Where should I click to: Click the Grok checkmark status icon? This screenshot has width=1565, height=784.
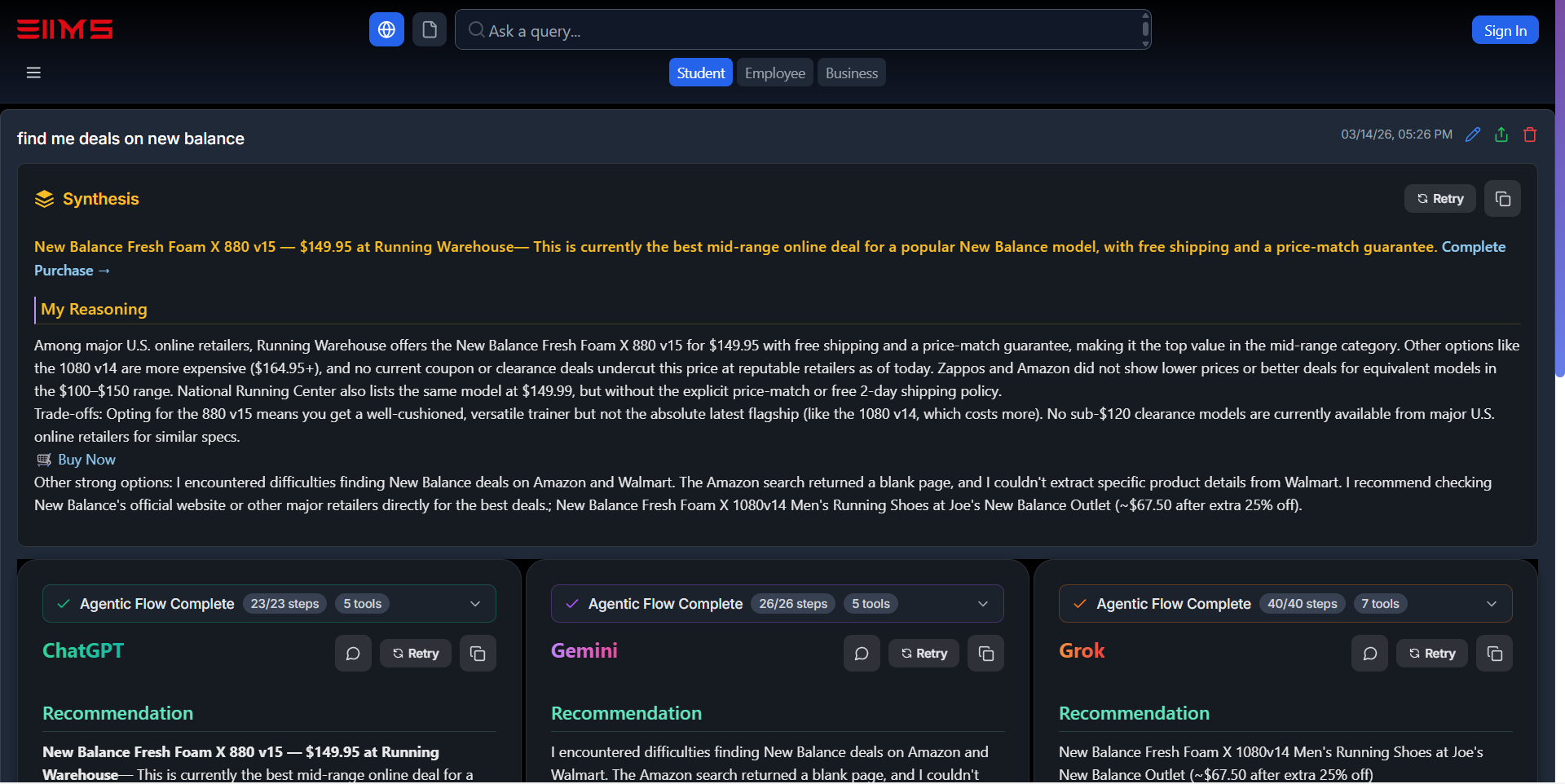(1080, 604)
